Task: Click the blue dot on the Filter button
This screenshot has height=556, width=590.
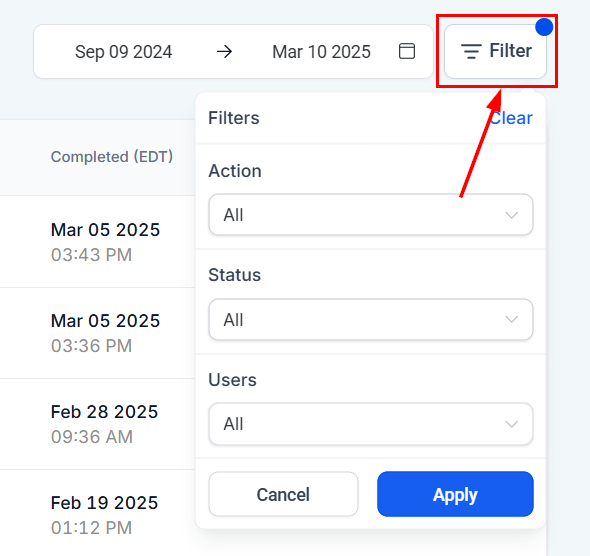Action: pyautogui.click(x=544, y=27)
